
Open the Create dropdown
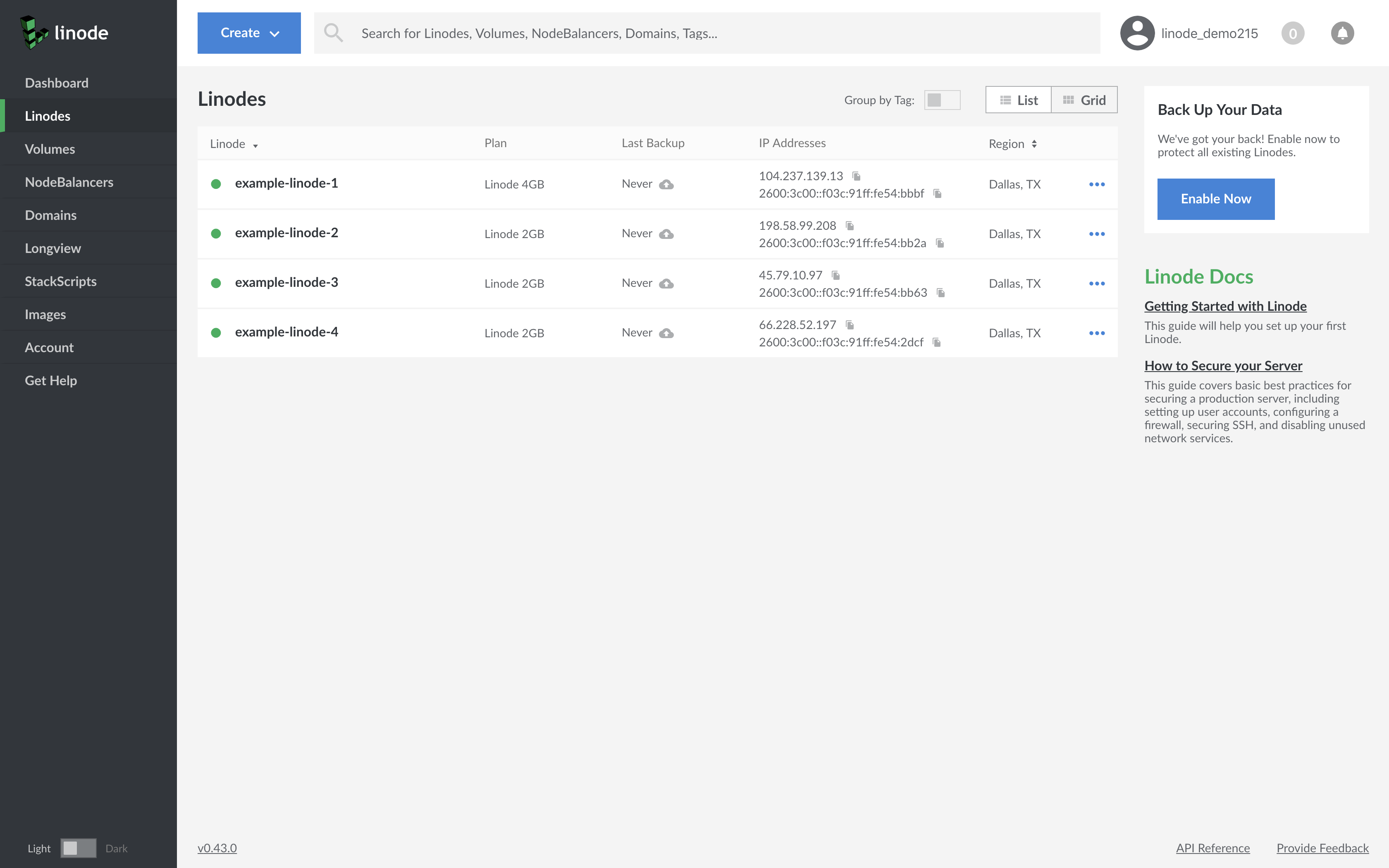249,33
